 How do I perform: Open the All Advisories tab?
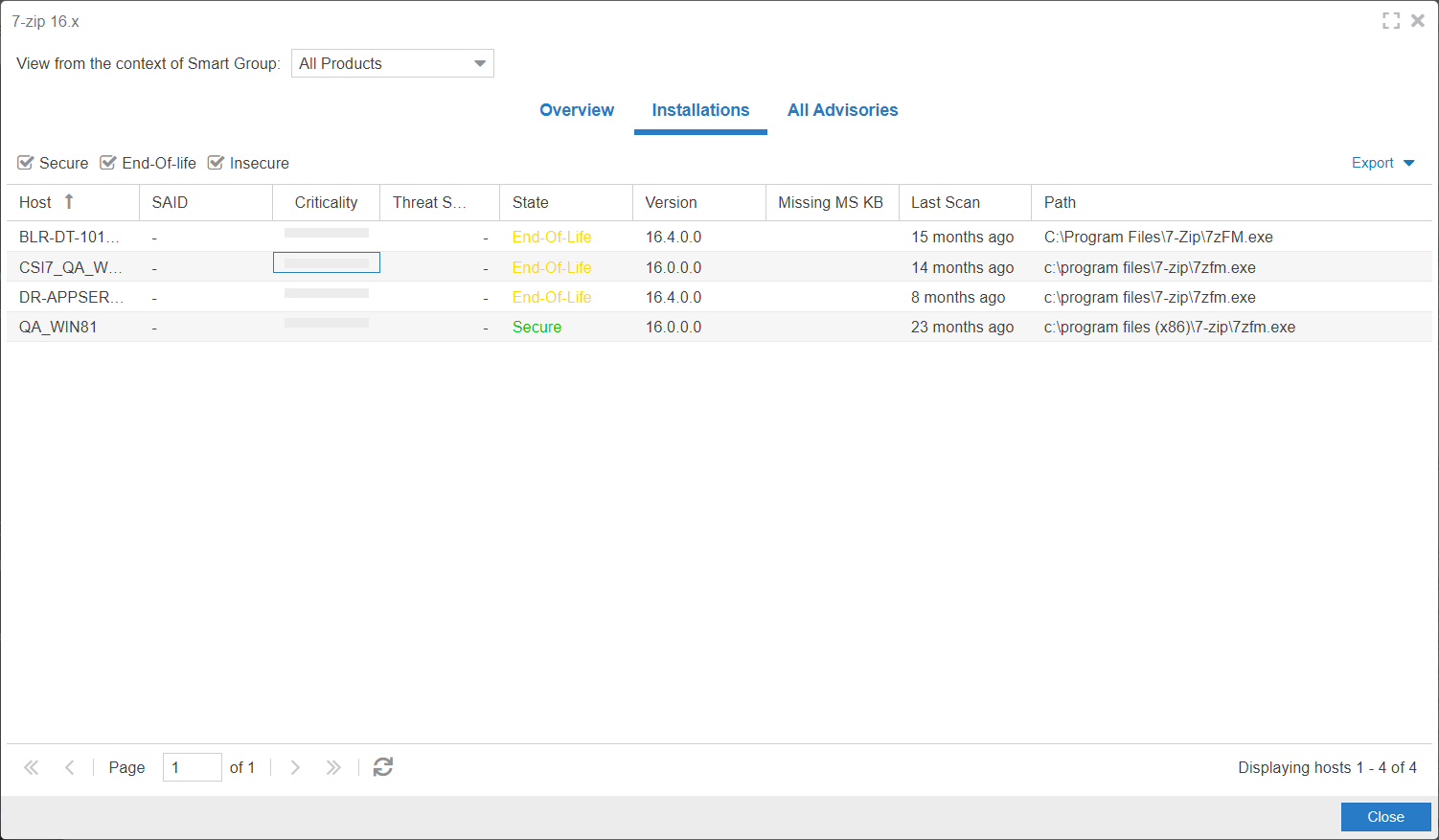coord(843,110)
